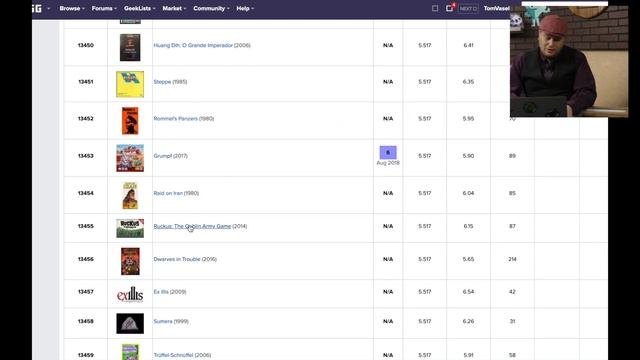Open the Browse menu
640x360 pixels.
coord(72,8)
